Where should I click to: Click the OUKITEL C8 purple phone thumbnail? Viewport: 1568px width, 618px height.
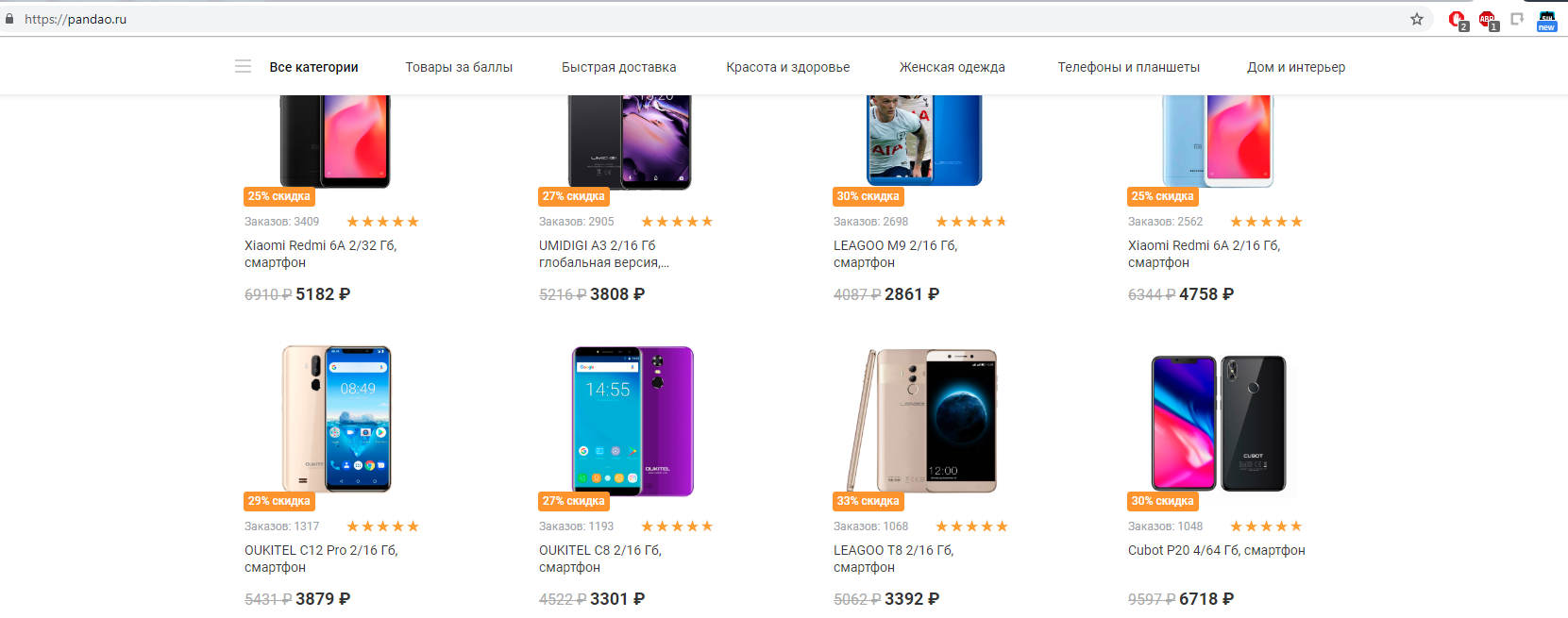[x=632, y=421]
